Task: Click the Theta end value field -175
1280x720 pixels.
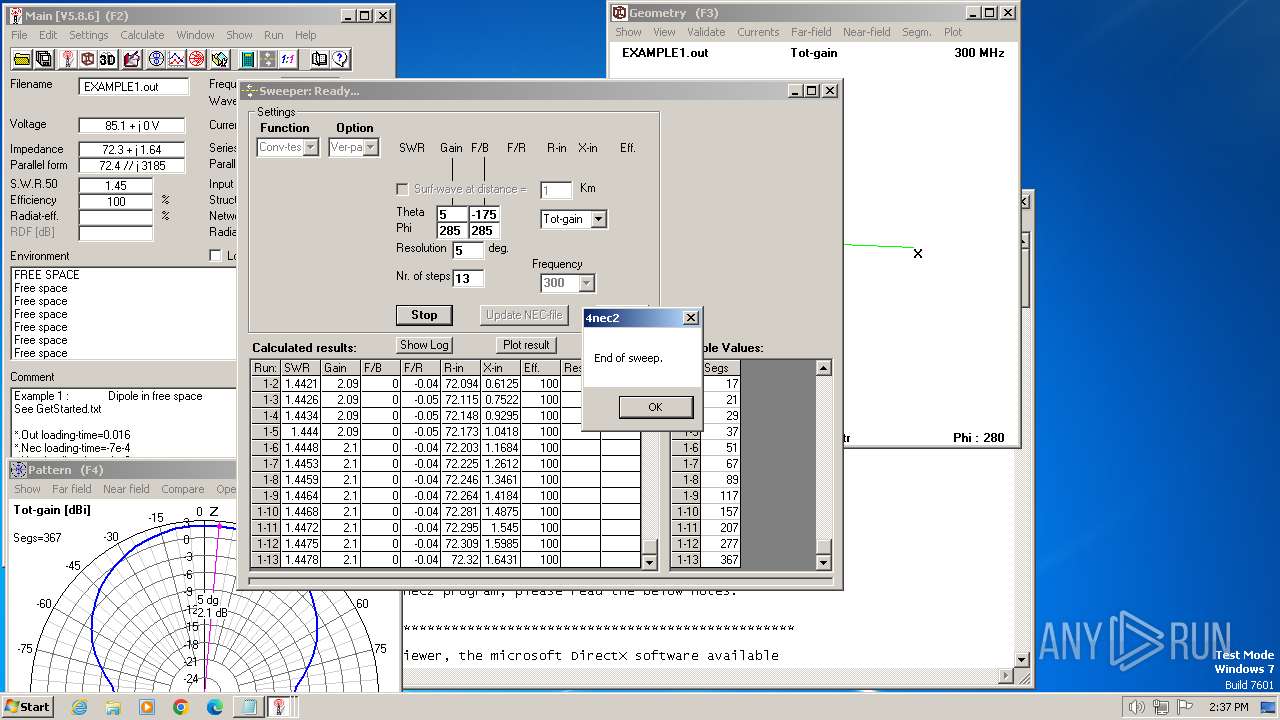Action: (484, 214)
